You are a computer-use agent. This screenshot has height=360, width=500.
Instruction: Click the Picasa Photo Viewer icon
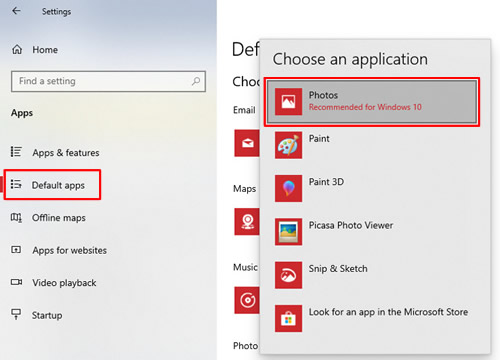[x=288, y=232]
